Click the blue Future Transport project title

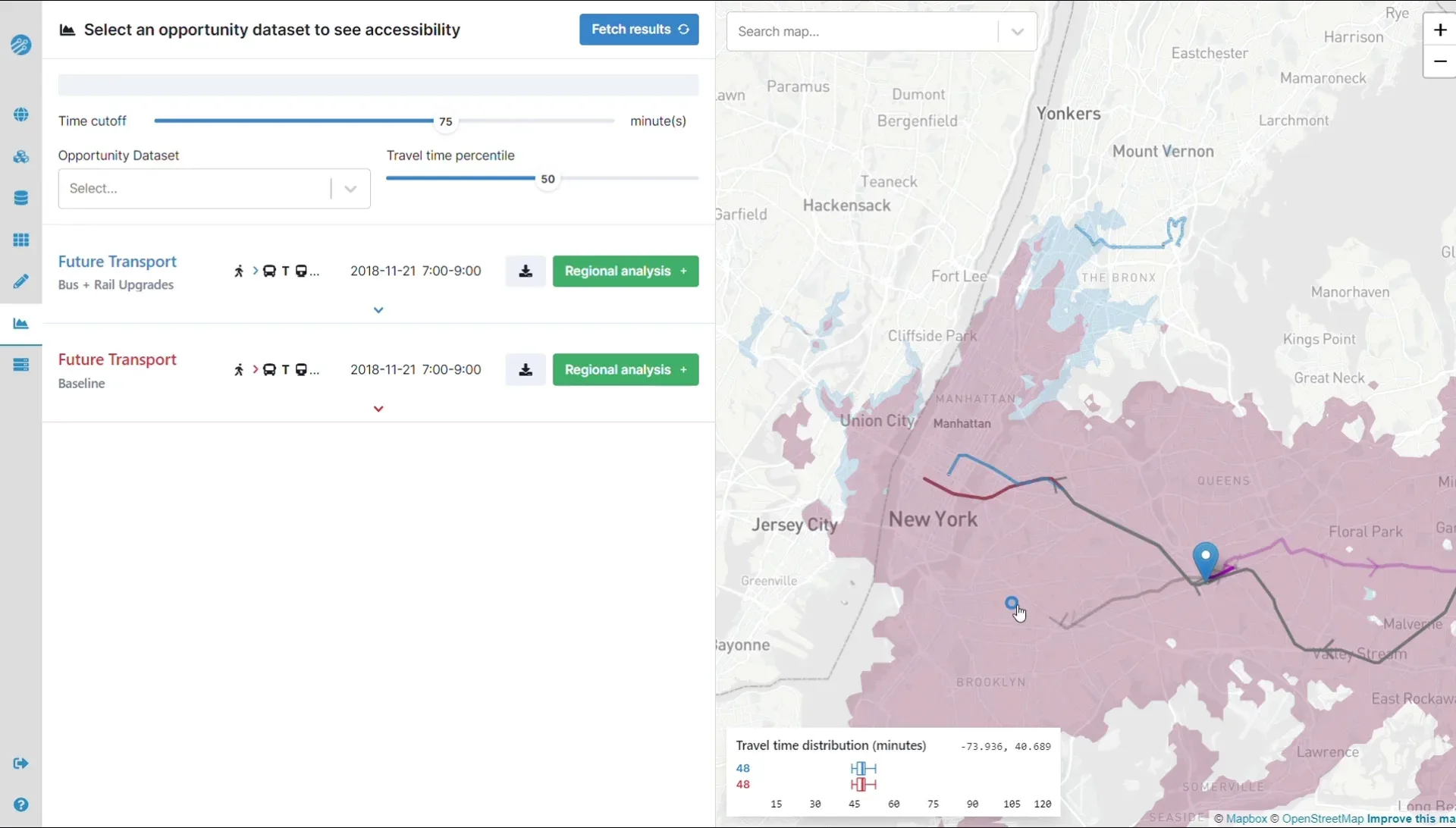click(x=118, y=262)
